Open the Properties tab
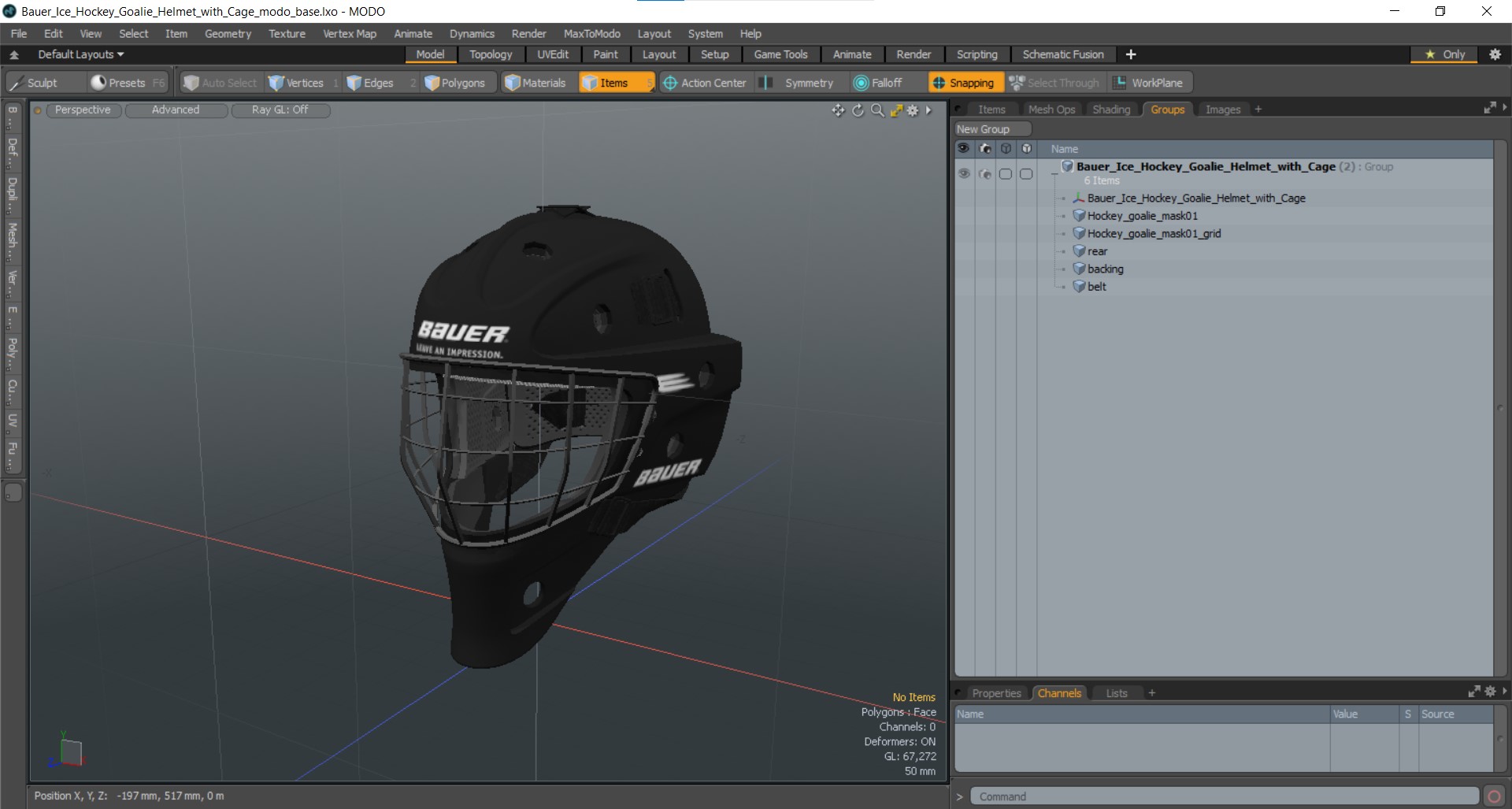Screen dimensions: 1512x809 (x=996, y=693)
